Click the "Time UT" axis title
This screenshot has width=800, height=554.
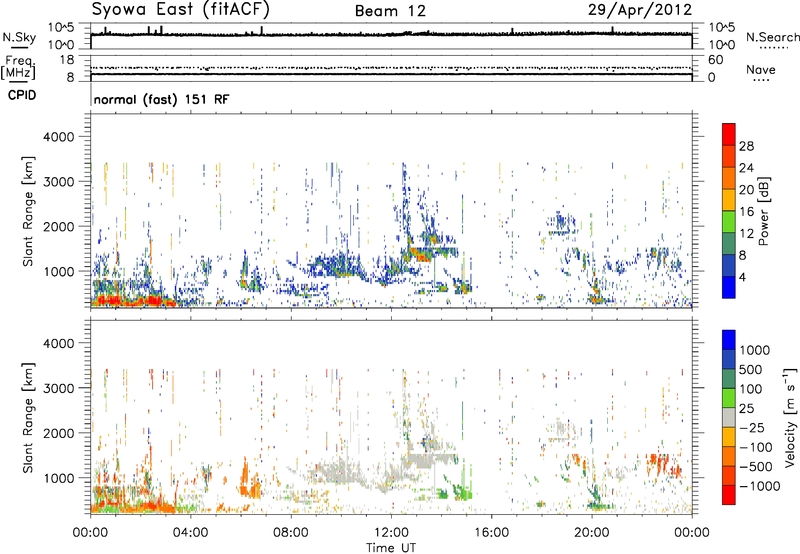coord(391,548)
